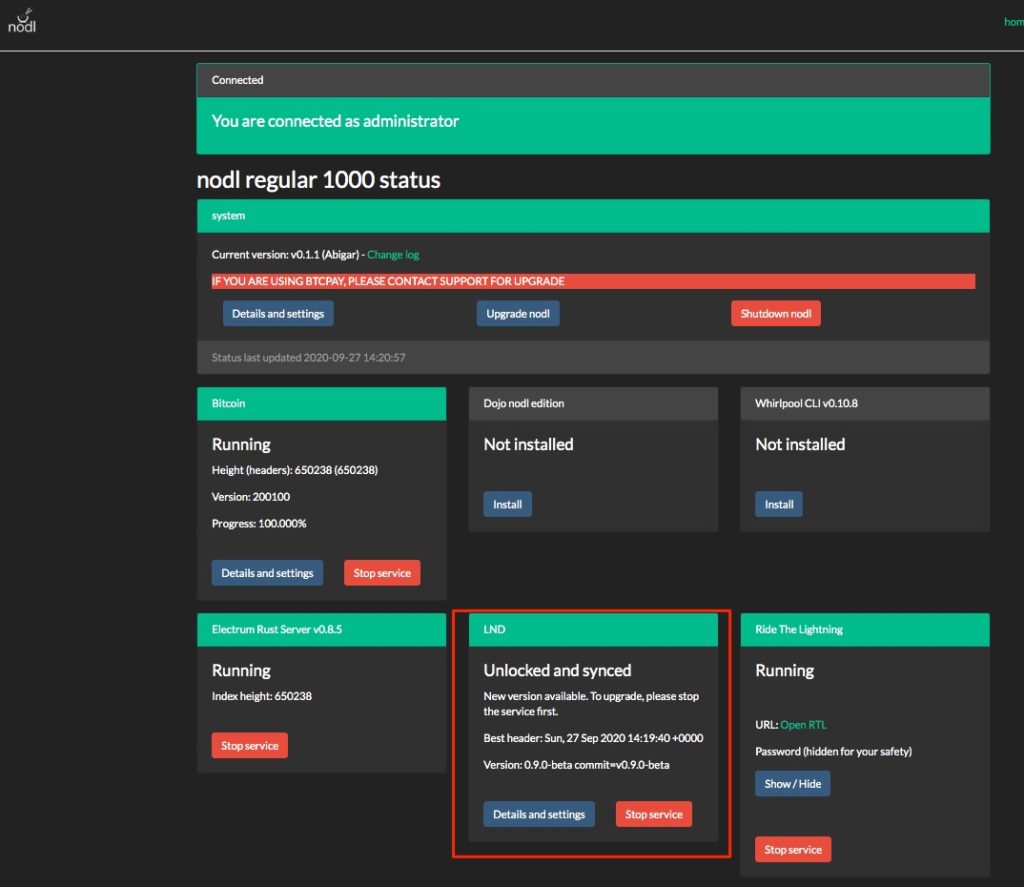
Task: Click Upgrade nodl button
Action: pos(518,314)
